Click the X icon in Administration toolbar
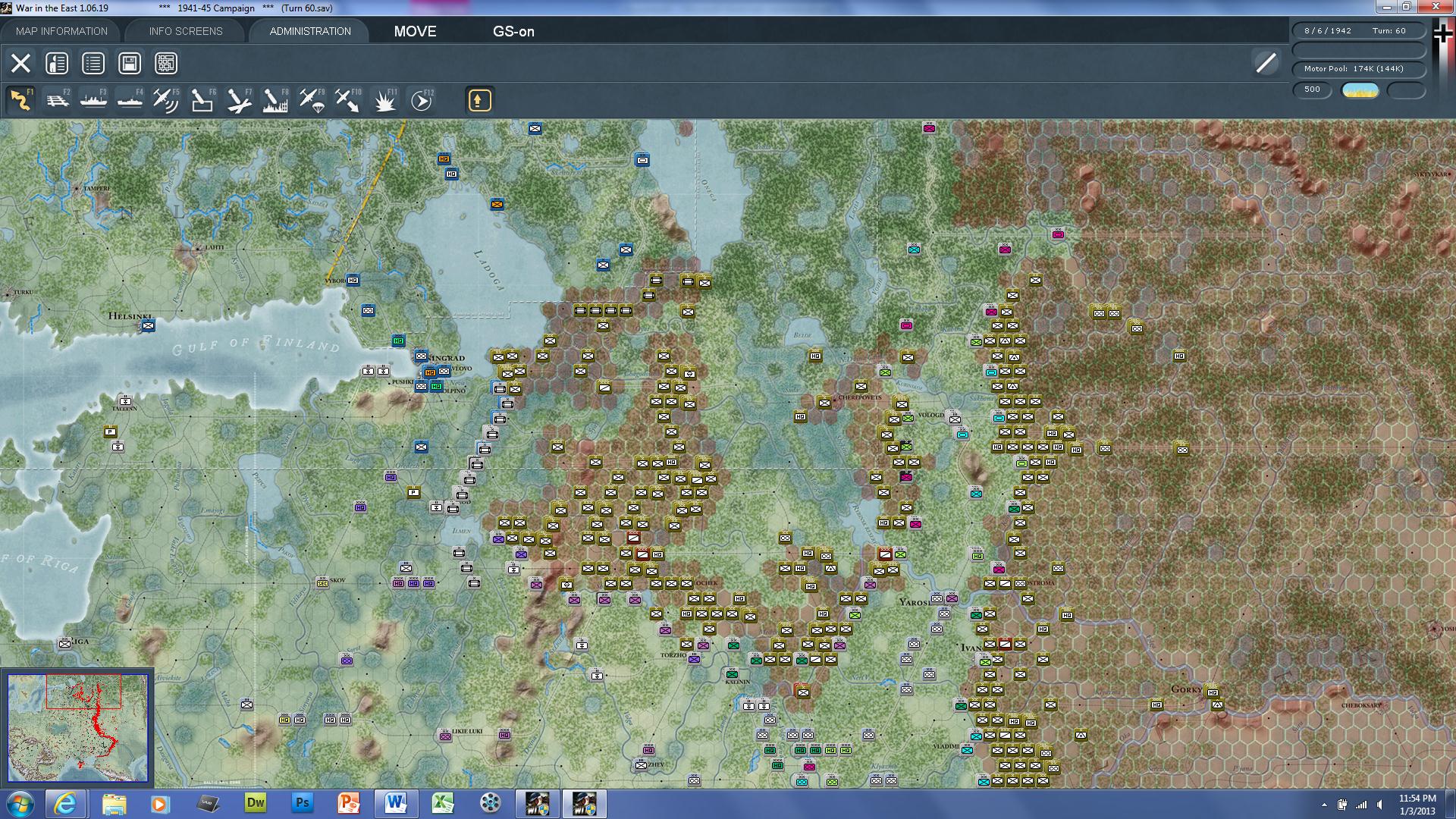1456x819 pixels. tap(20, 63)
